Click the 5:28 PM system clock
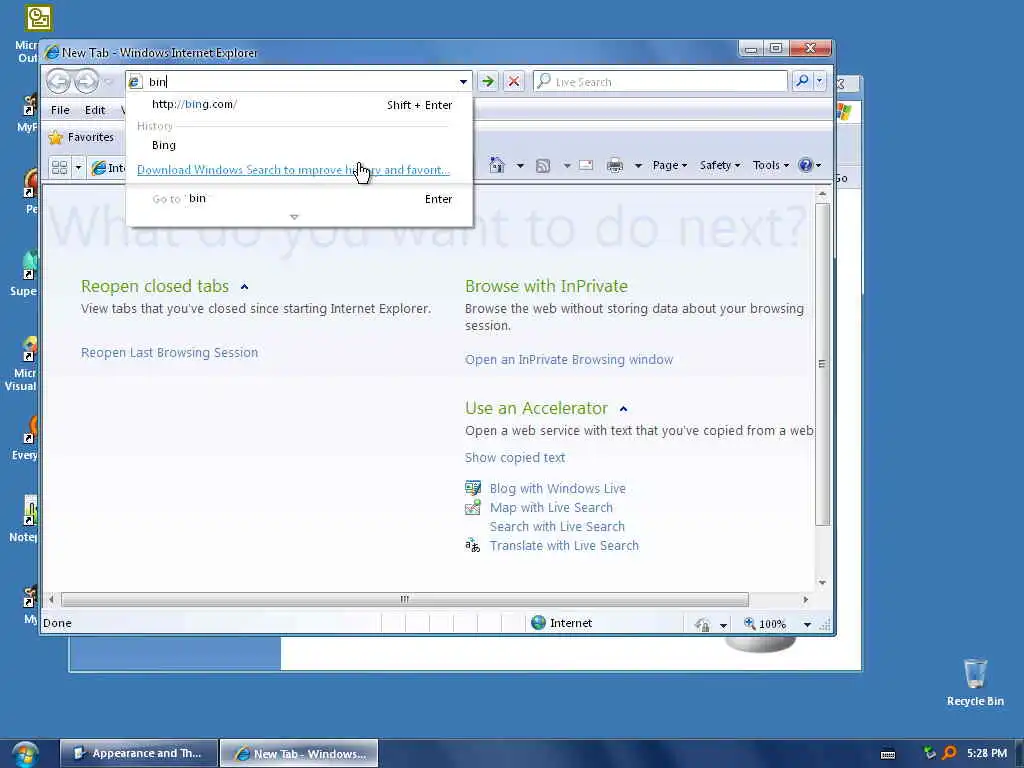 click(987, 753)
